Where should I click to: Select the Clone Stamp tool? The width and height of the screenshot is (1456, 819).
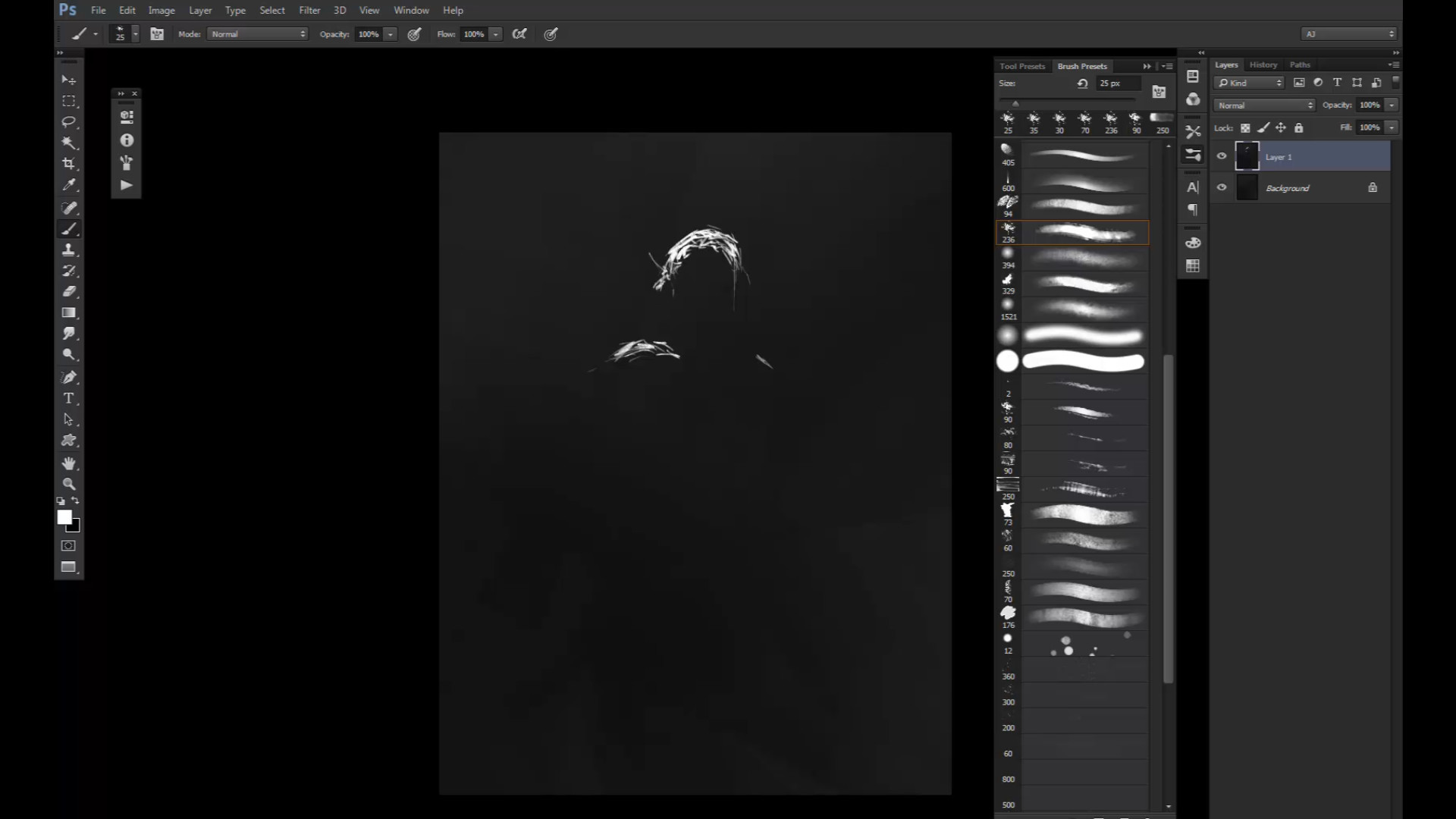[69, 249]
